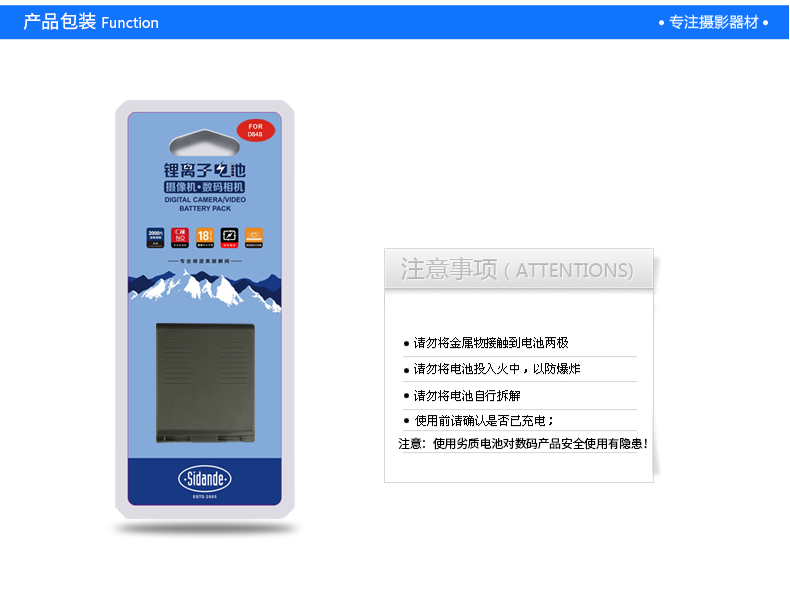Click the orange 18 badge icon
790x614 pixels.
click(x=205, y=238)
